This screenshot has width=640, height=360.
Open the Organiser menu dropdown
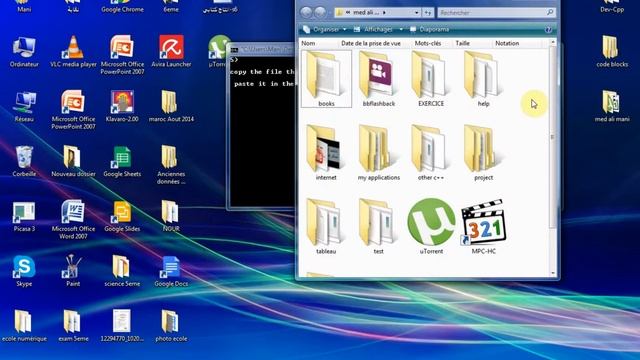pos(325,29)
